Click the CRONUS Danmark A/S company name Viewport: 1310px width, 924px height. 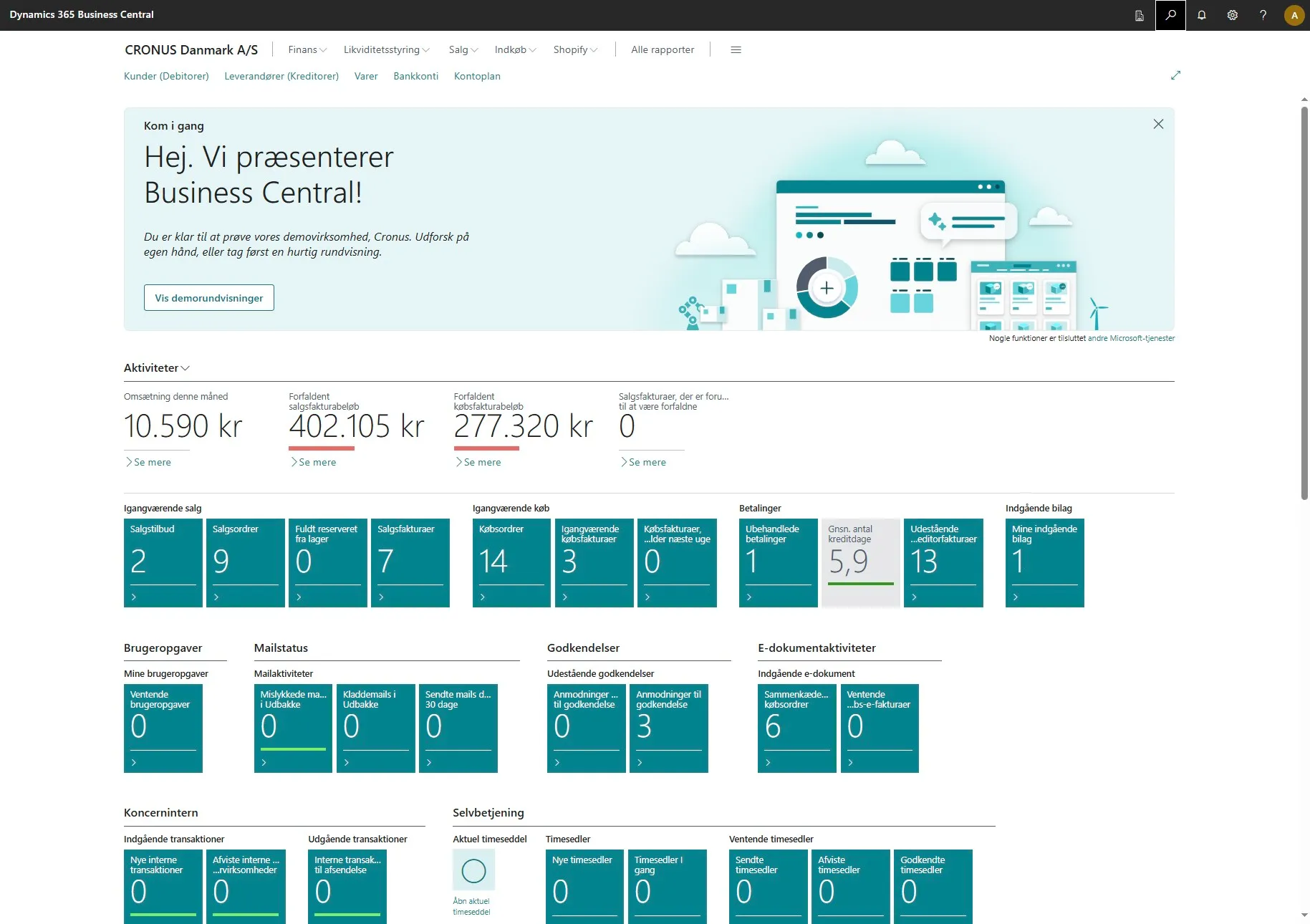191,49
